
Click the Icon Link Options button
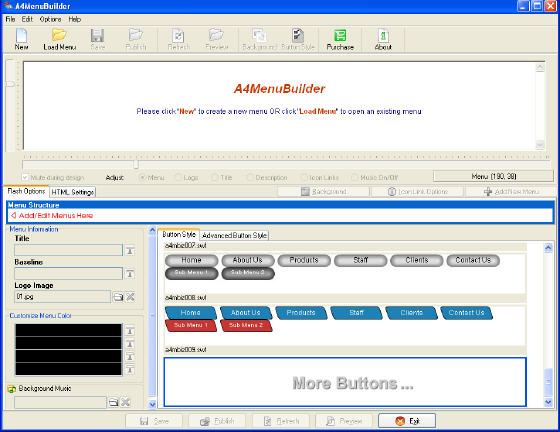[x=418, y=192]
